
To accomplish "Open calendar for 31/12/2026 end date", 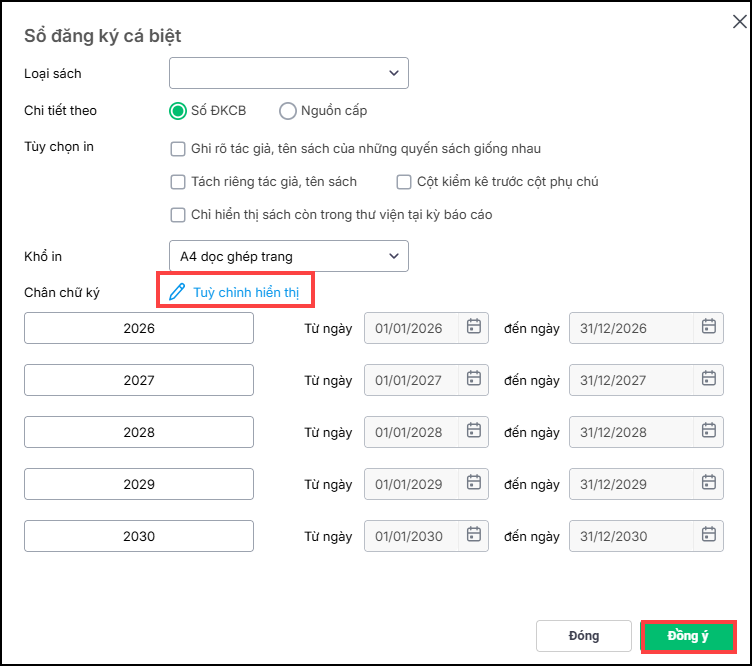I will (x=709, y=327).
